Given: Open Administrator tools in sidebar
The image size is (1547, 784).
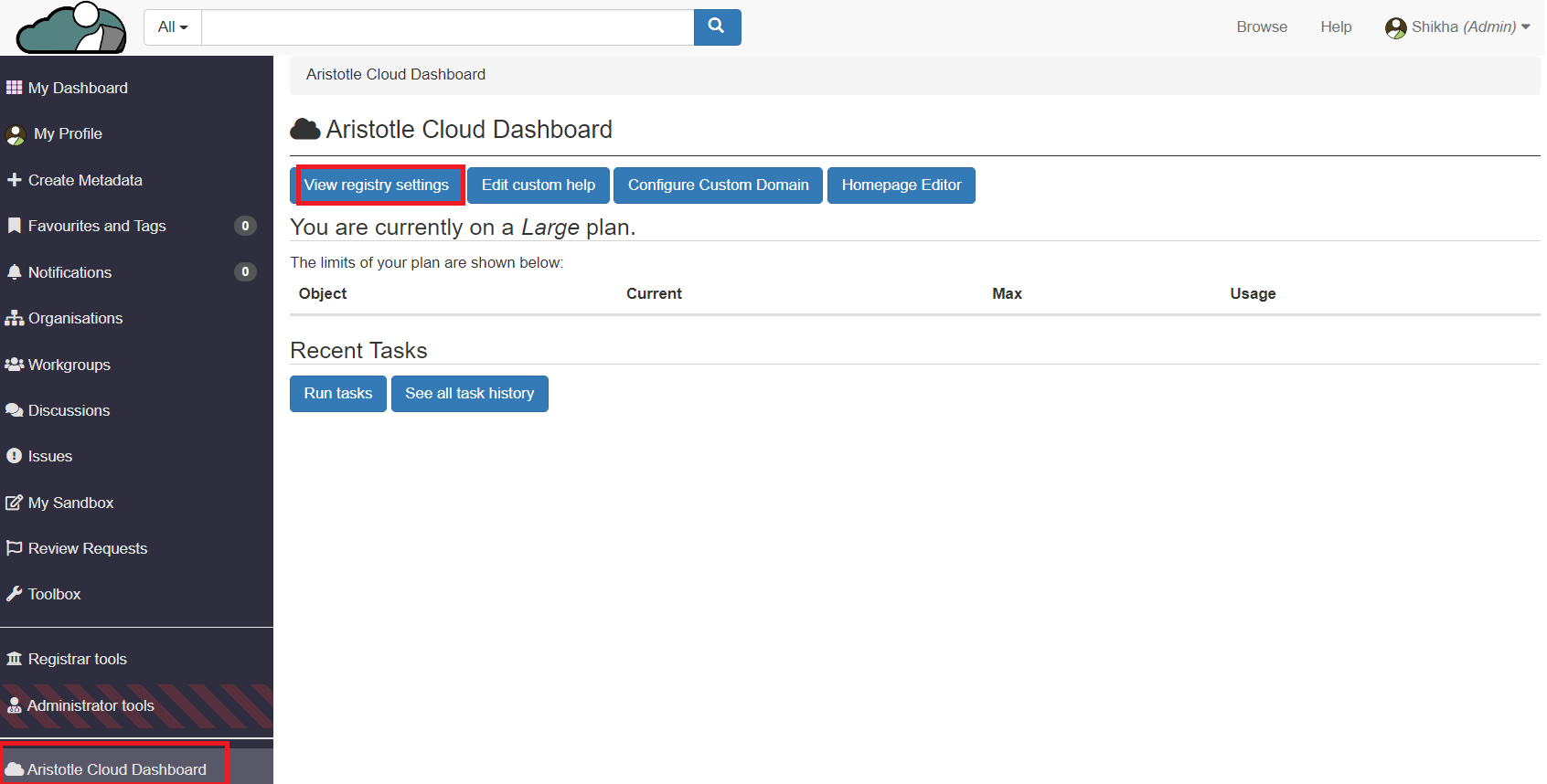Looking at the screenshot, I should 91,705.
